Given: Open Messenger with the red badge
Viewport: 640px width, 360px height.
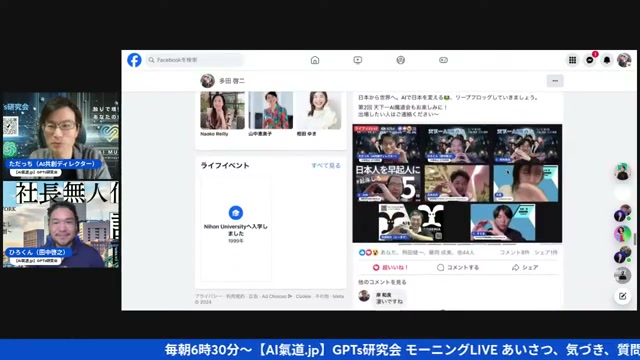Looking at the screenshot, I should click(590, 60).
